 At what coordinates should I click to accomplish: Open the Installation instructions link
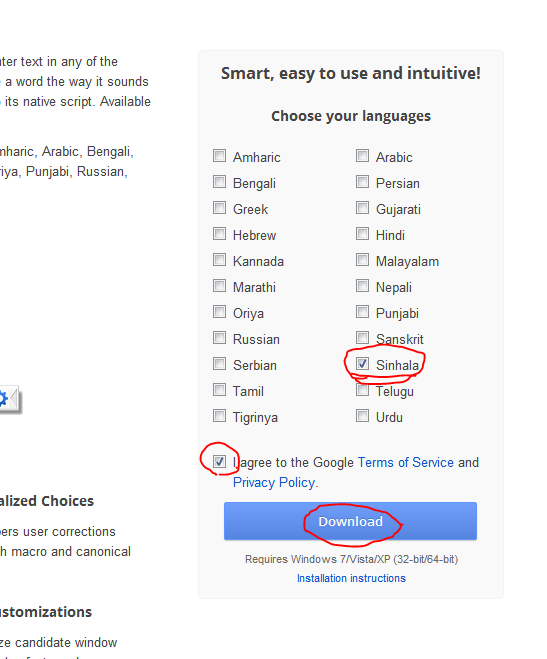[x=351, y=578]
